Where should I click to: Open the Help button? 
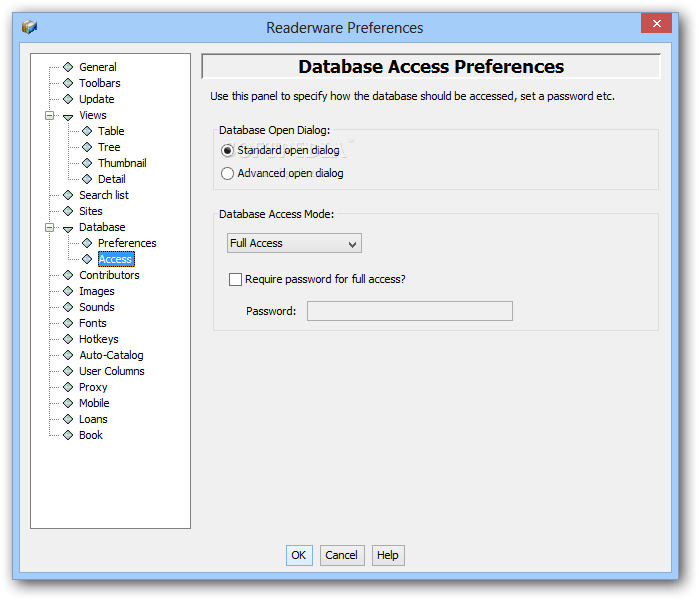(388, 555)
